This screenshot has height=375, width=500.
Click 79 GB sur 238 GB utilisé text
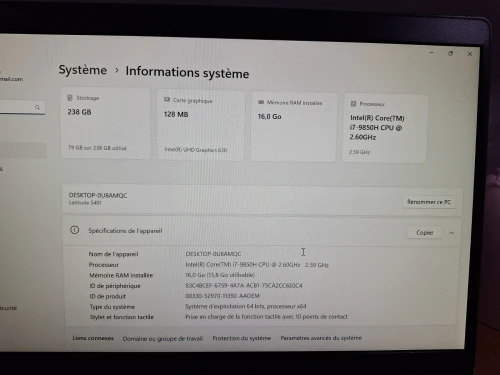97,148
